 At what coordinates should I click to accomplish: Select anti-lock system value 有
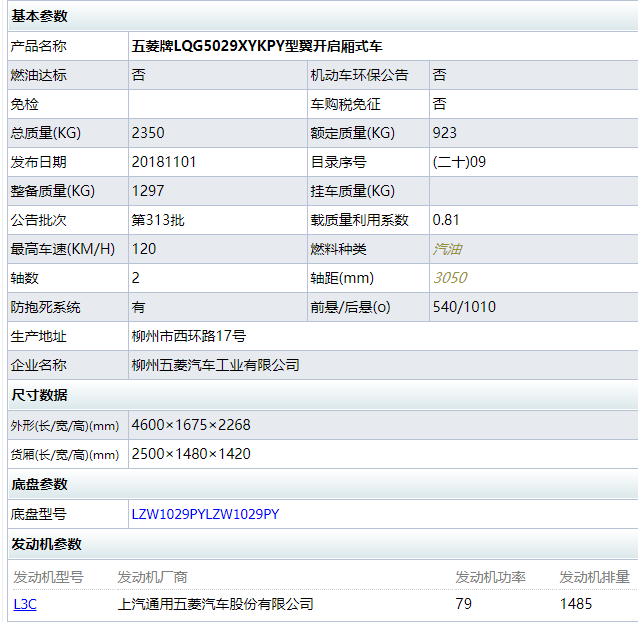pos(138,307)
